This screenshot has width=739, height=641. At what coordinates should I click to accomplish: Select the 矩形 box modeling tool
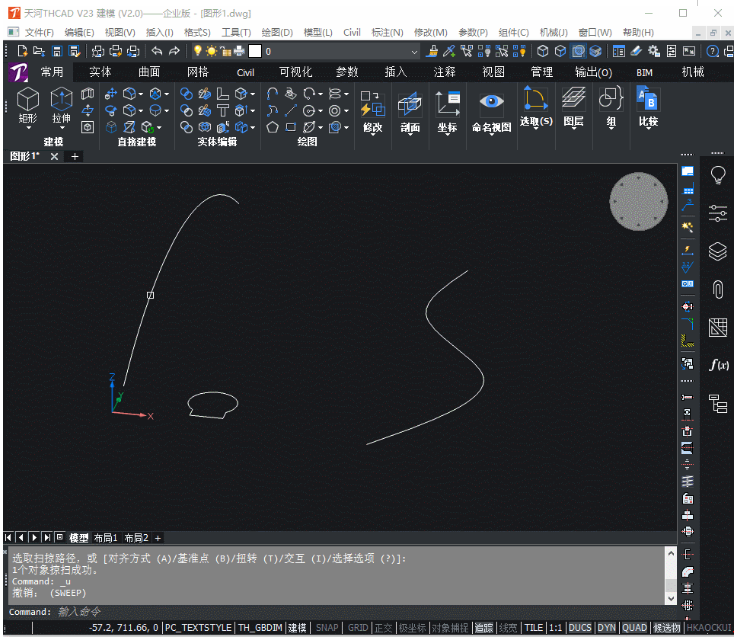tap(28, 106)
